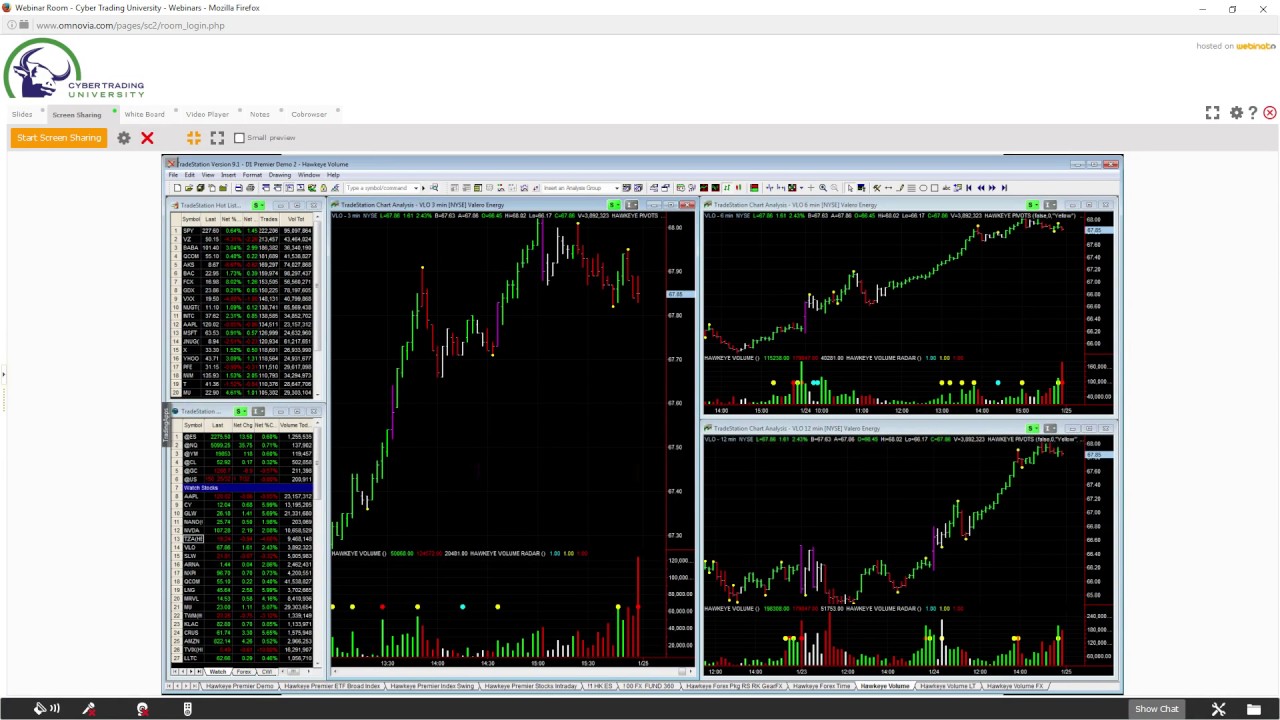1280x720 pixels.
Task: Click the Open folder icon in TradeStation toolbar
Action: [x=188, y=188]
